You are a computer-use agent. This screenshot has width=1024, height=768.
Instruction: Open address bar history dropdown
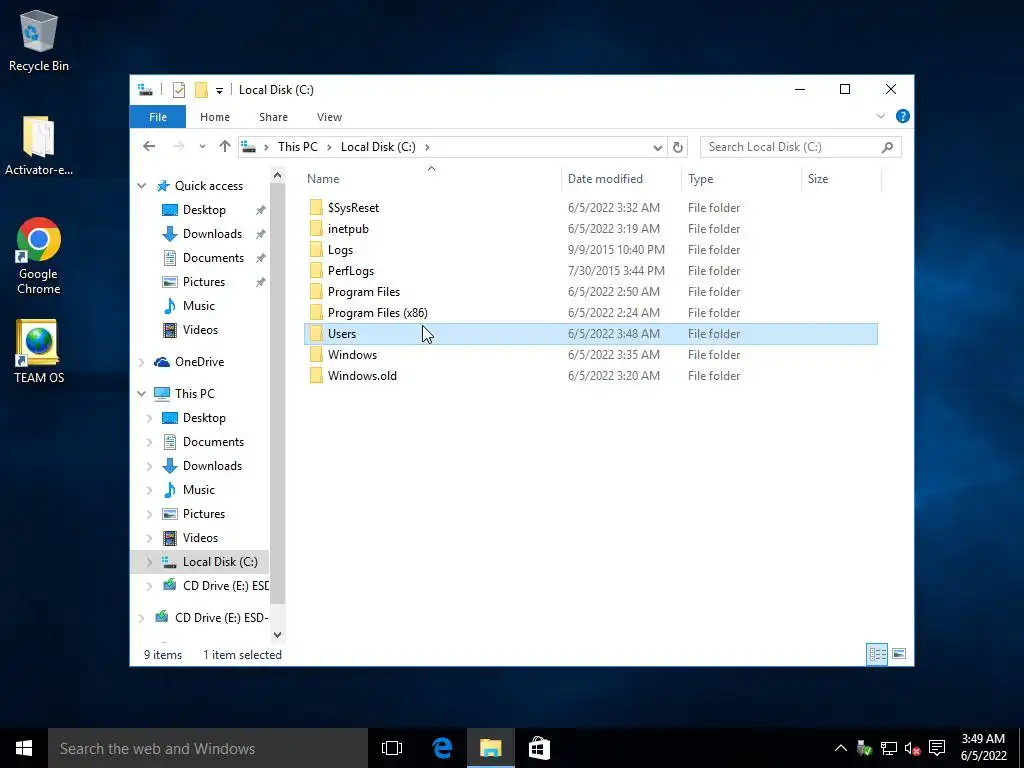658,148
